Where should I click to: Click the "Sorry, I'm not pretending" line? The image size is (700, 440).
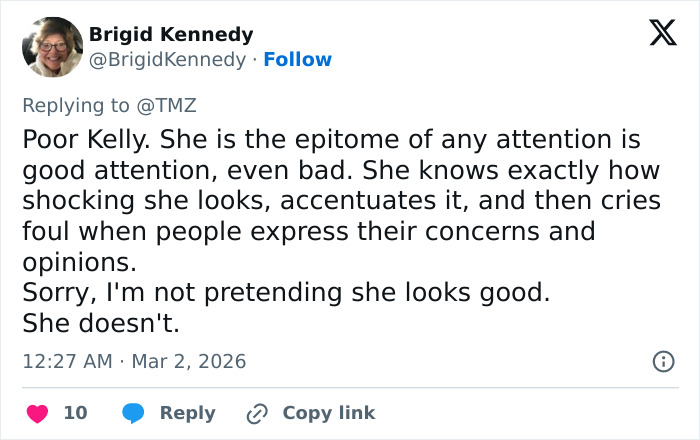286,294
